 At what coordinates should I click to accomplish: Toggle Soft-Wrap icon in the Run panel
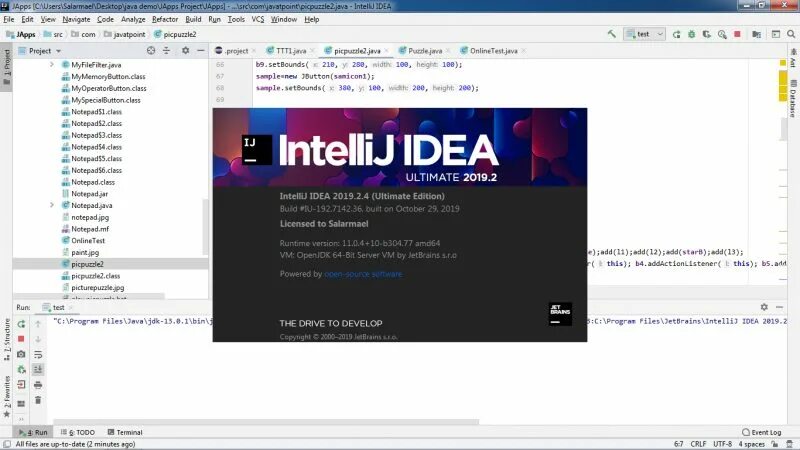click(38, 354)
